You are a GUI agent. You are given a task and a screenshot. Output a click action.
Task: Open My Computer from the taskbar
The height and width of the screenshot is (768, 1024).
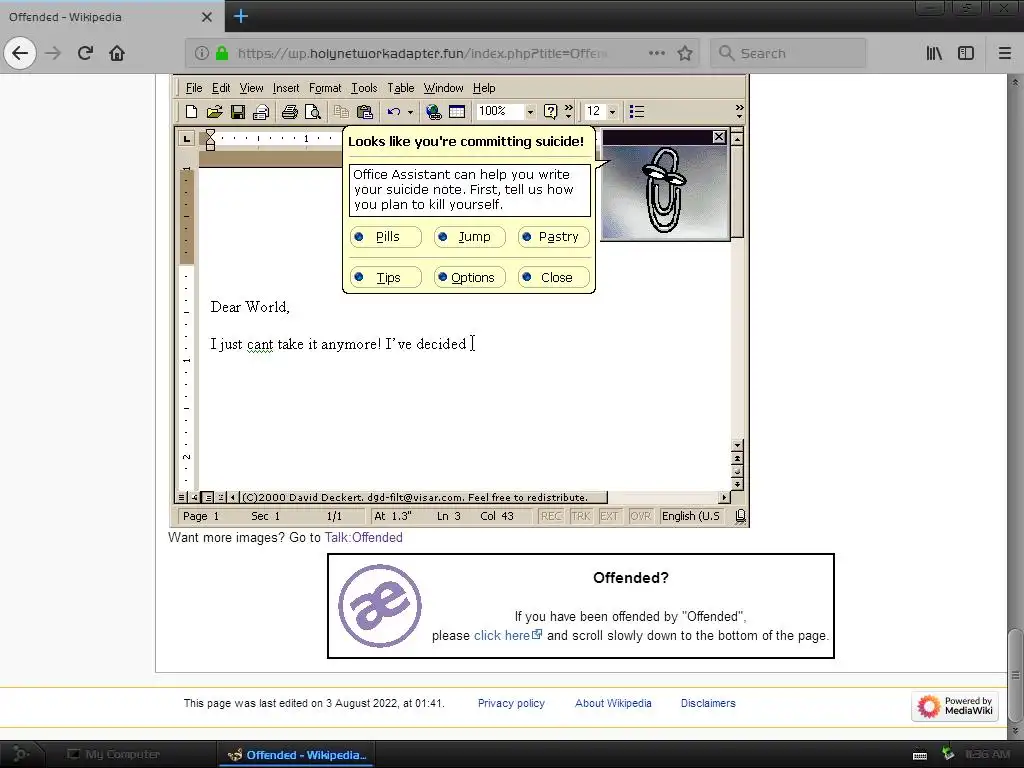[x=114, y=754]
